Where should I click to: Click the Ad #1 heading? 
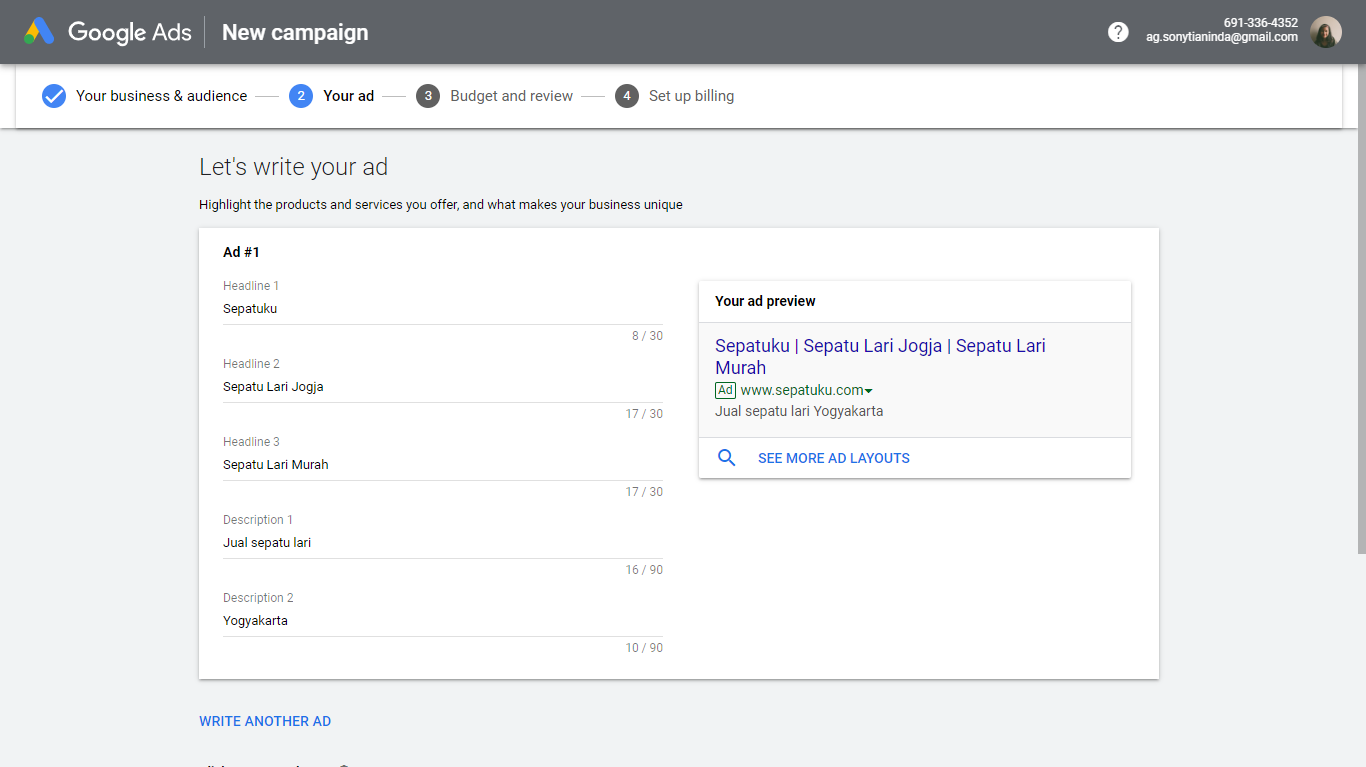(x=241, y=252)
